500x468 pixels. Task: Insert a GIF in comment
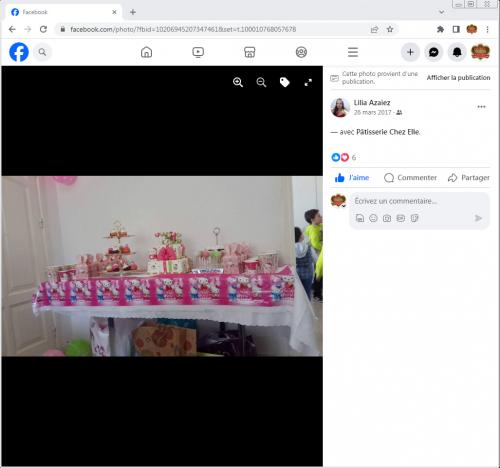click(x=400, y=218)
